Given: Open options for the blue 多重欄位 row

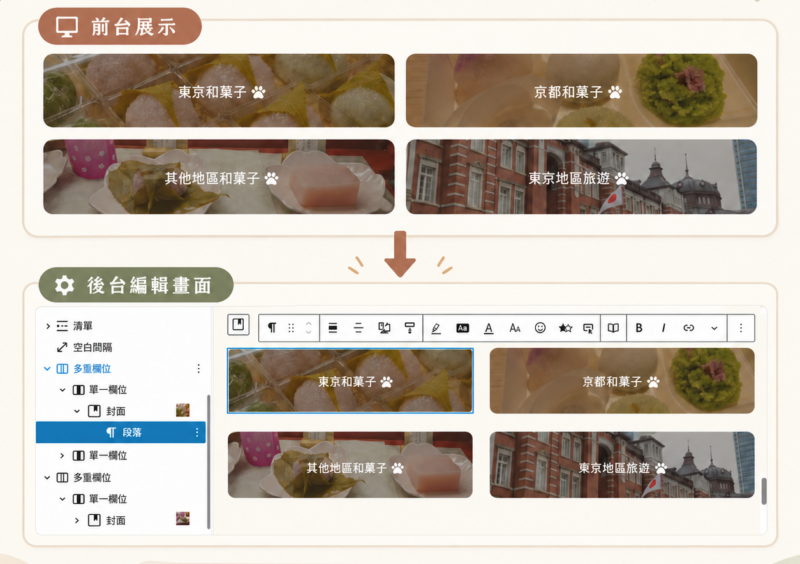Looking at the screenshot, I should (x=198, y=369).
